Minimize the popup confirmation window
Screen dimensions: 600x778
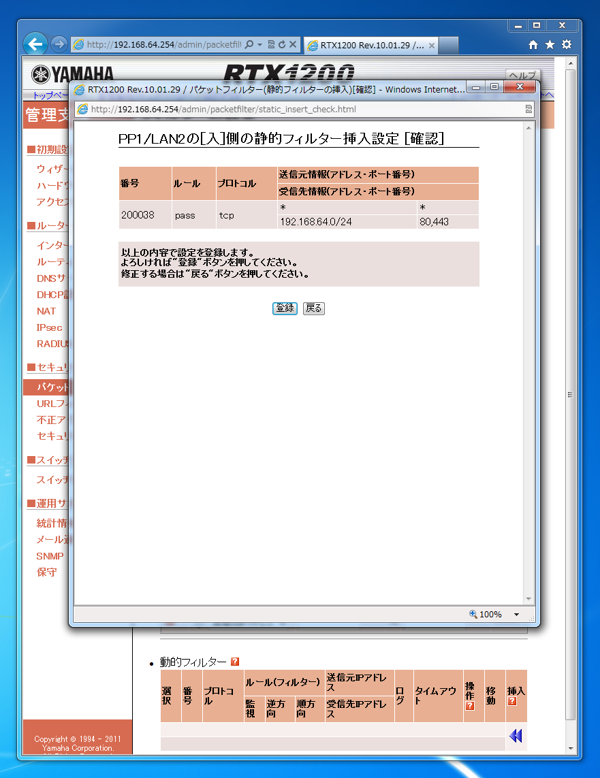(476, 87)
